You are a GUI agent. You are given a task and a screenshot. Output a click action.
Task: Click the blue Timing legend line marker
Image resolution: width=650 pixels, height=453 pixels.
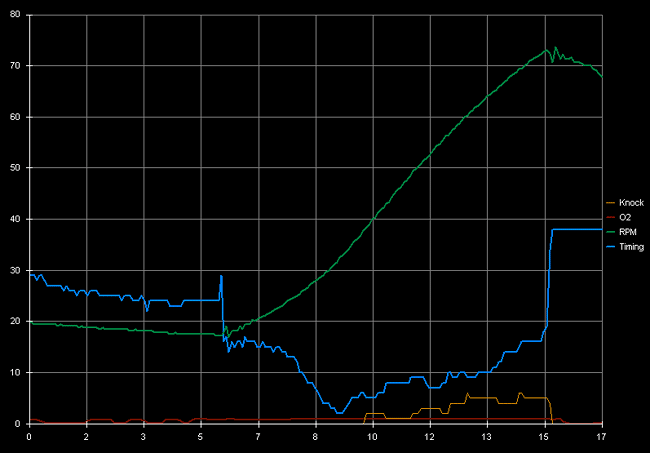[x=611, y=246]
